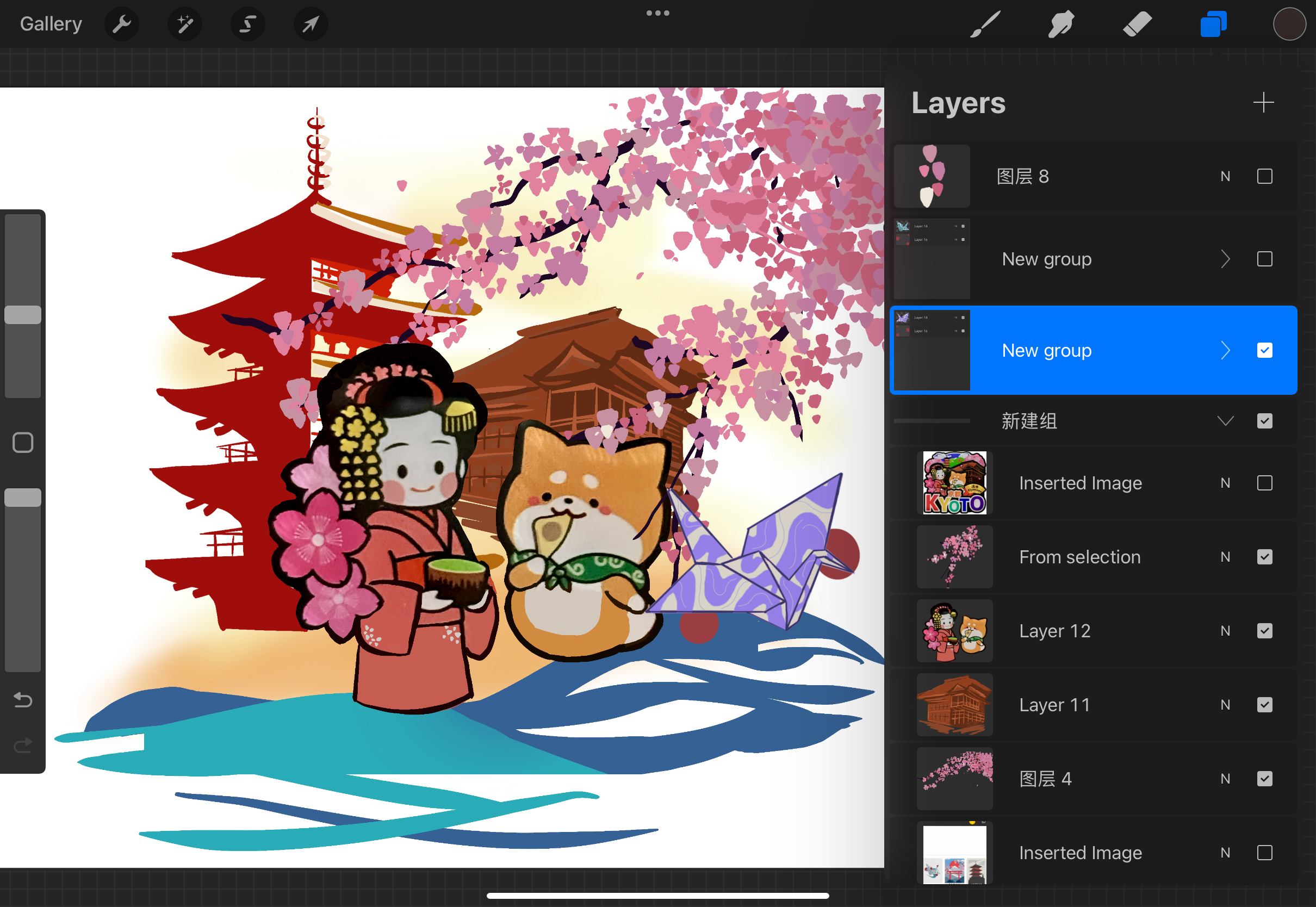The width and height of the screenshot is (1316, 907).
Task: Expand the unchecked New group
Action: coord(1225,259)
